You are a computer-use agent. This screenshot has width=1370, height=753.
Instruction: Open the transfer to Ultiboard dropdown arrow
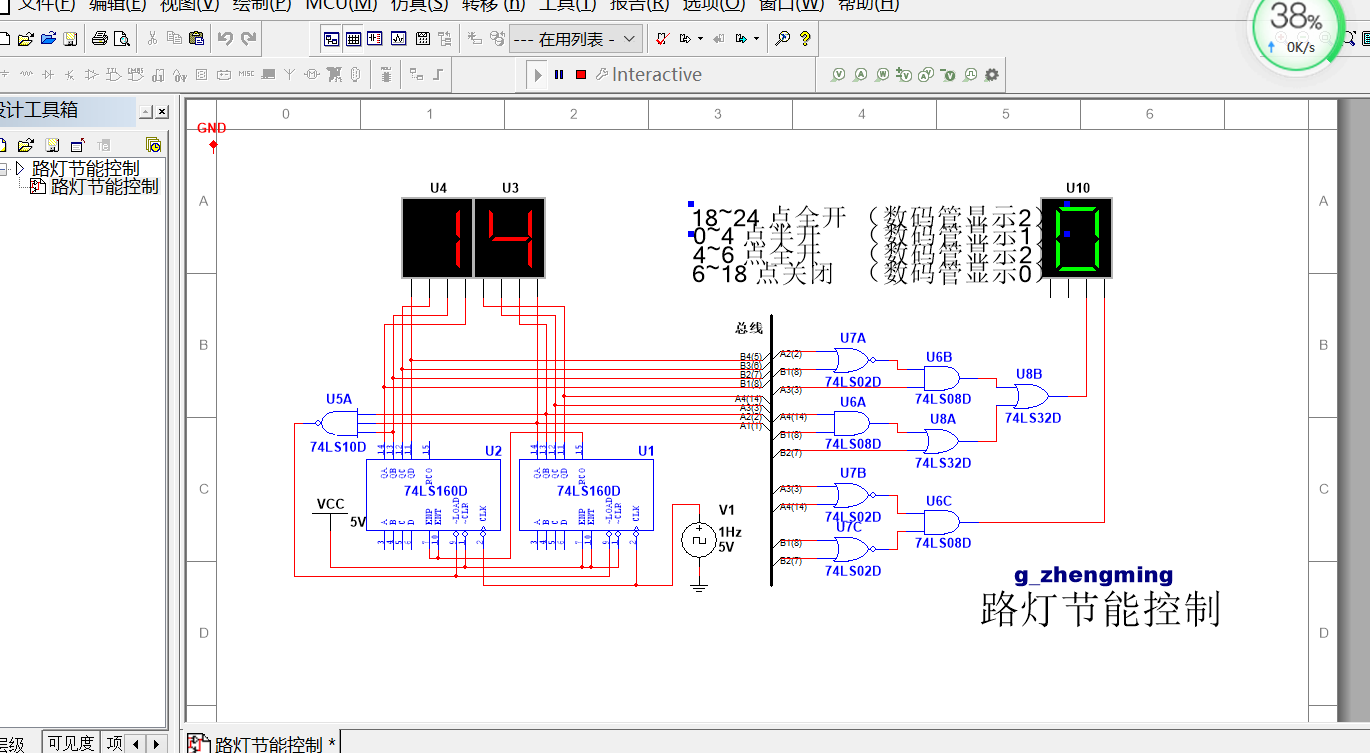click(701, 39)
